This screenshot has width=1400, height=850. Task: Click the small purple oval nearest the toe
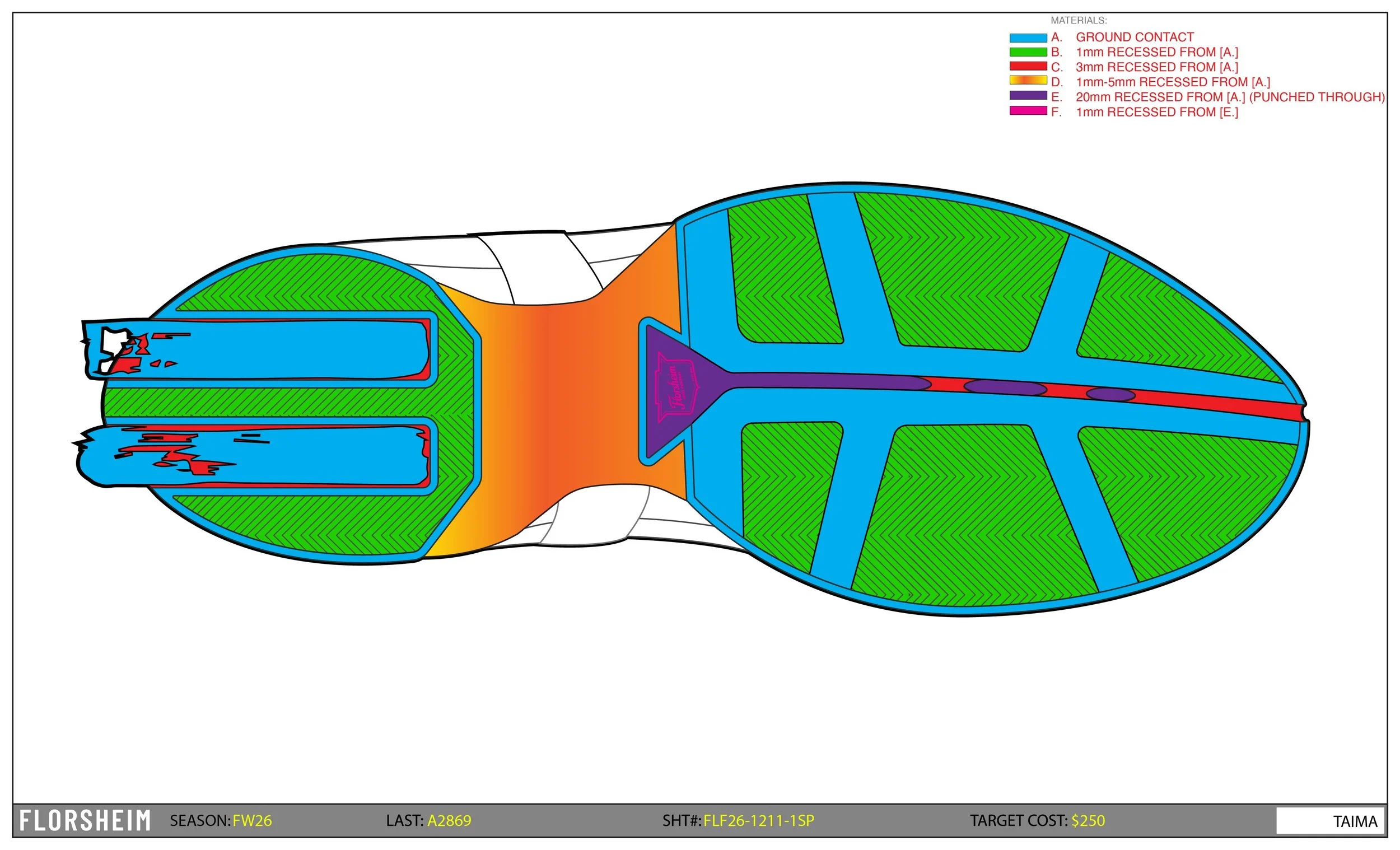[x=1110, y=395]
